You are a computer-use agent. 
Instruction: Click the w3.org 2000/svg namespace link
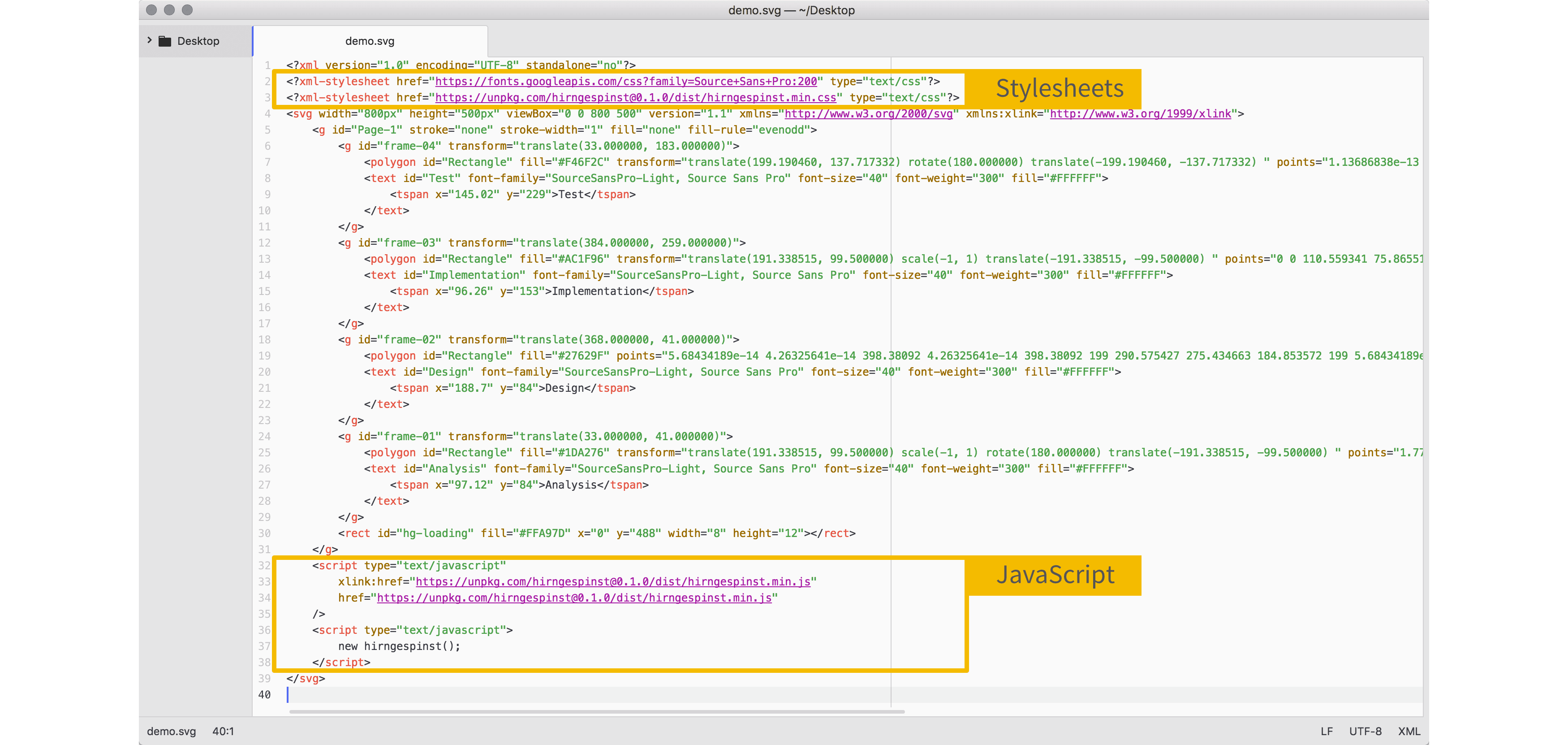[x=868, y=114]
